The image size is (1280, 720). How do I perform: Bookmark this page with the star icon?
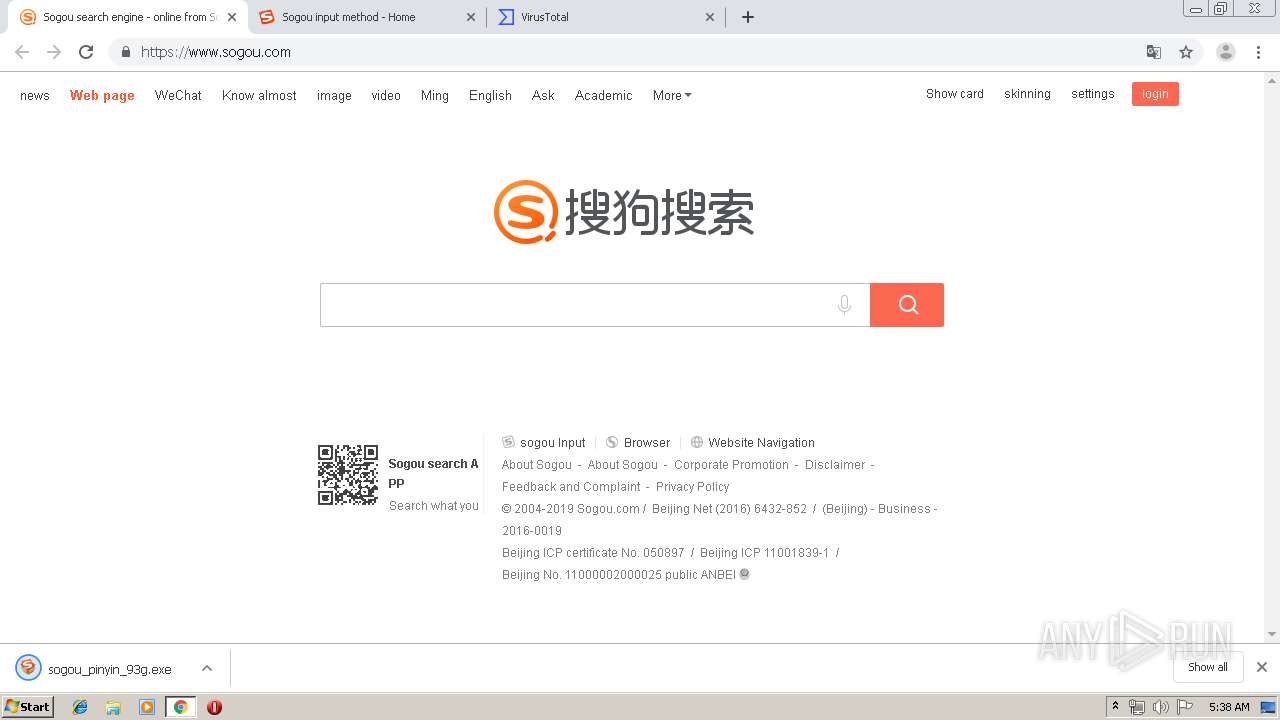click(1186, 52)
